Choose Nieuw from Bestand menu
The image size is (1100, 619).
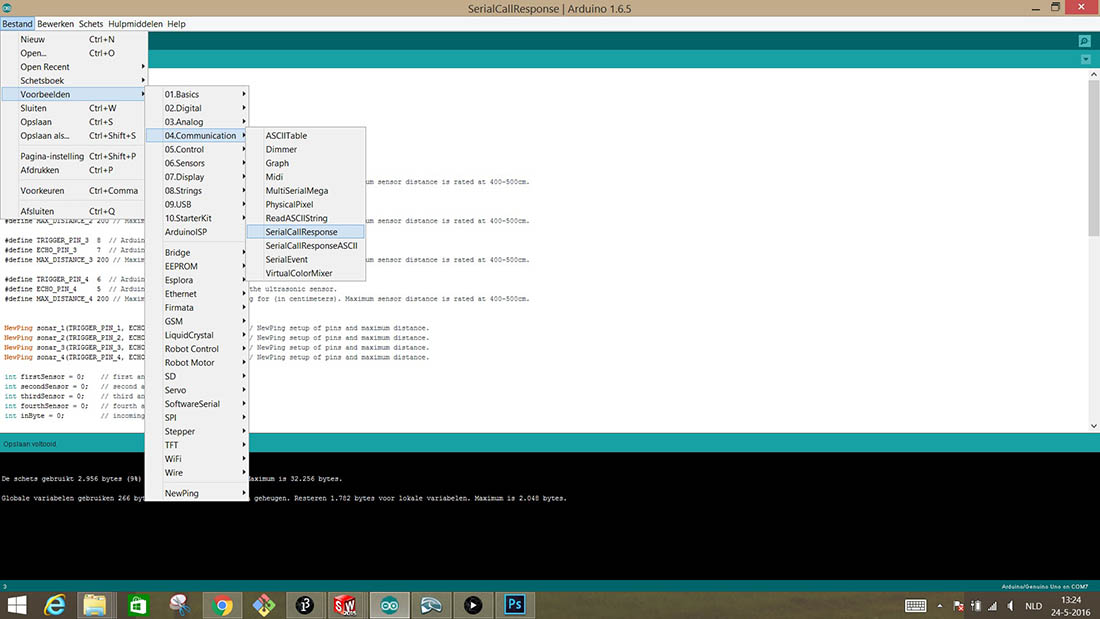coord(74,39)
